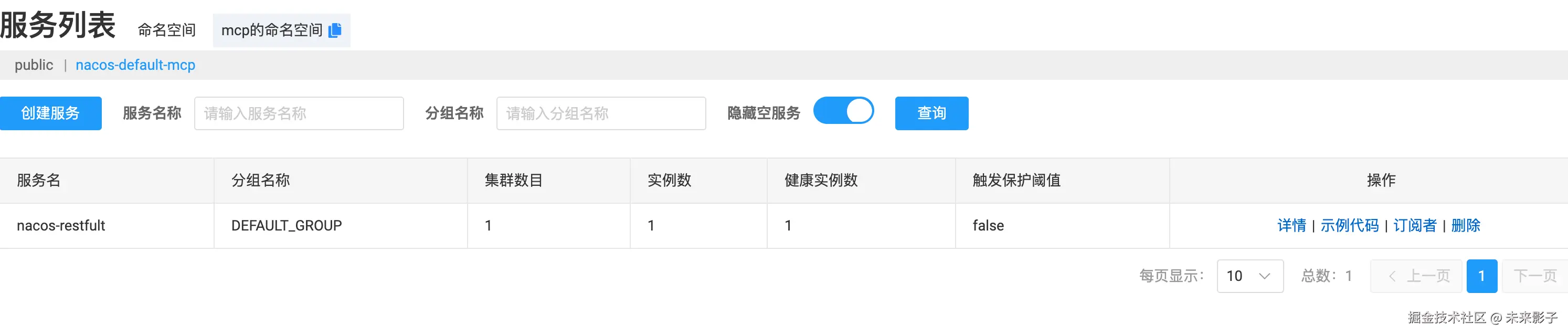This screenshot has height=335, width=1568.
Task: Toggle the 隐藏空服务 switch
Action: point(843,111)
